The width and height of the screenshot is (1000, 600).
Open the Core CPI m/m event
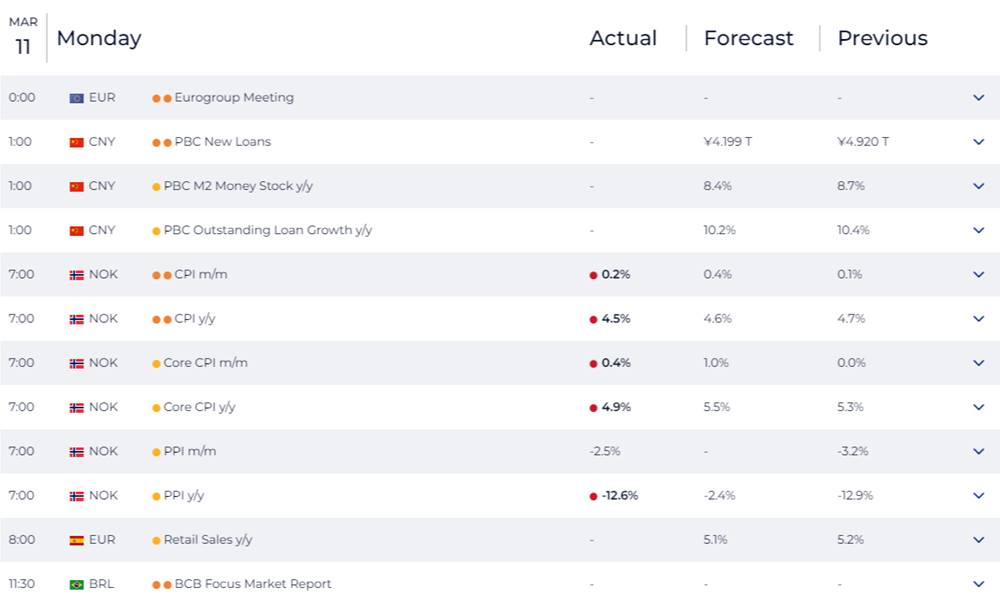(205, 363)
